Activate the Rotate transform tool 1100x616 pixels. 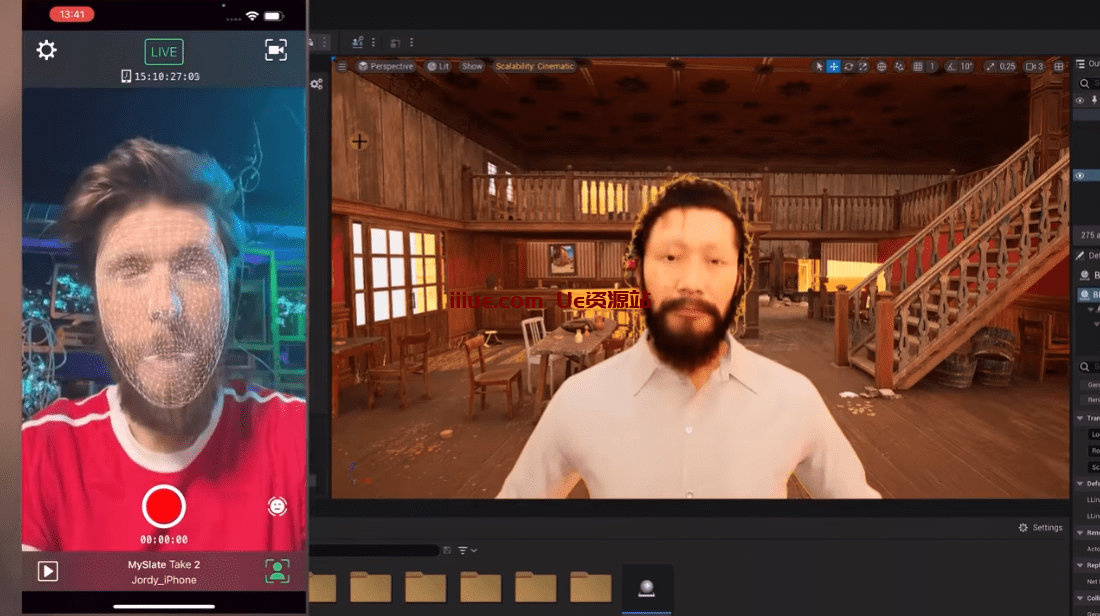(848, 66)
